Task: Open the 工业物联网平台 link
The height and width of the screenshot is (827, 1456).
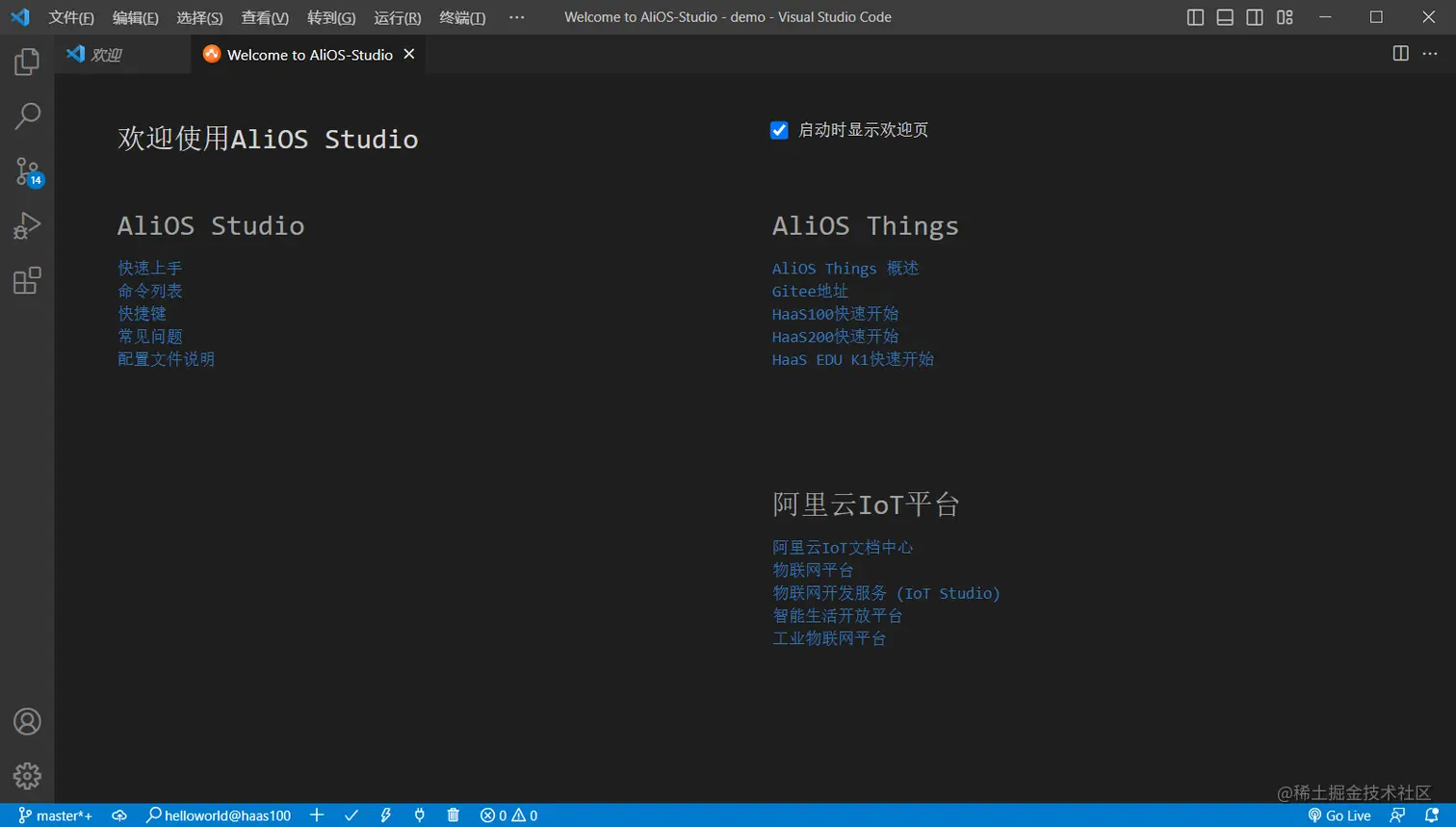Action: point(829,638)
